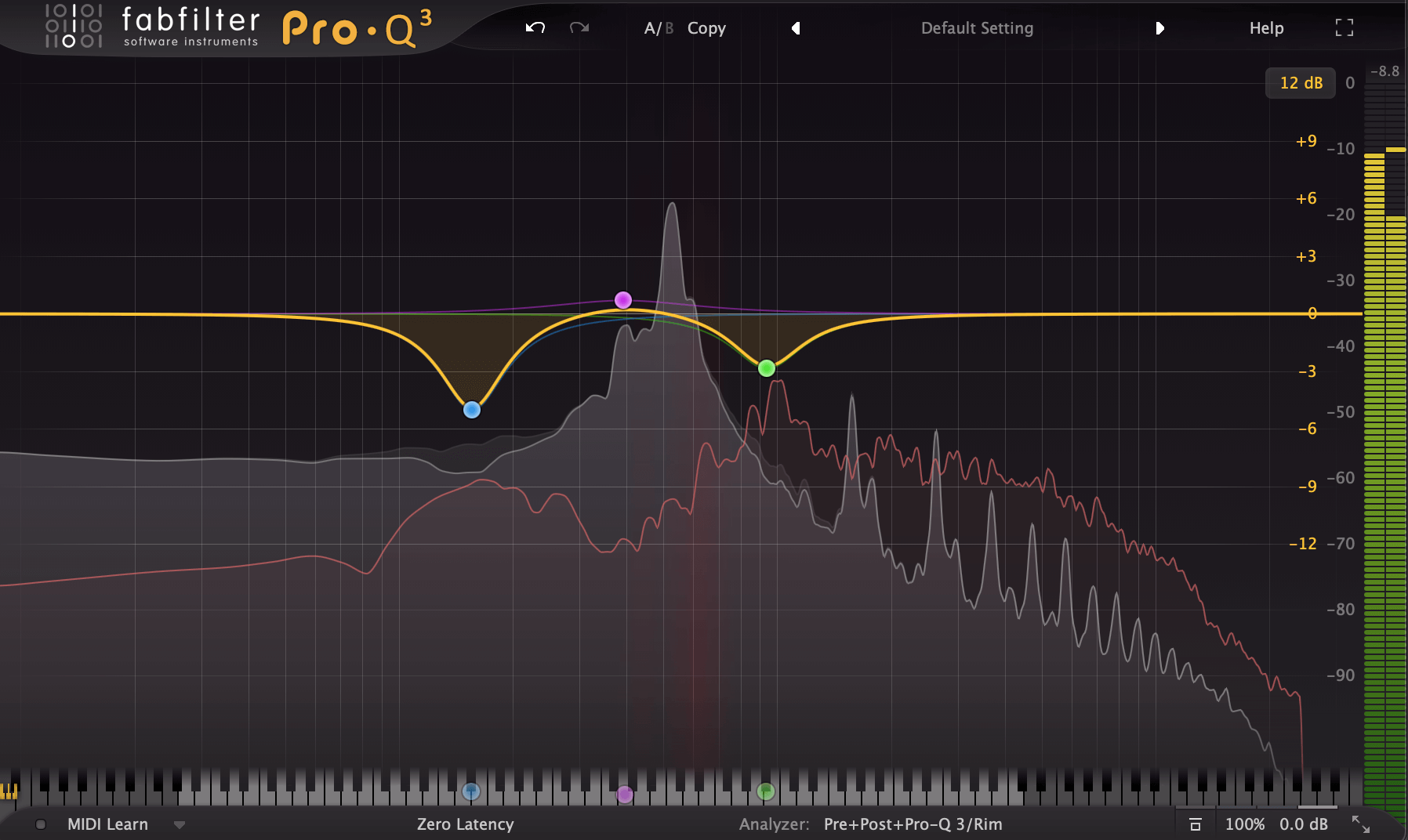Select the blue EQ band dot
The height and width of the screenshot is (840, 1408).
pyautogui.click(x=472, y=409)
